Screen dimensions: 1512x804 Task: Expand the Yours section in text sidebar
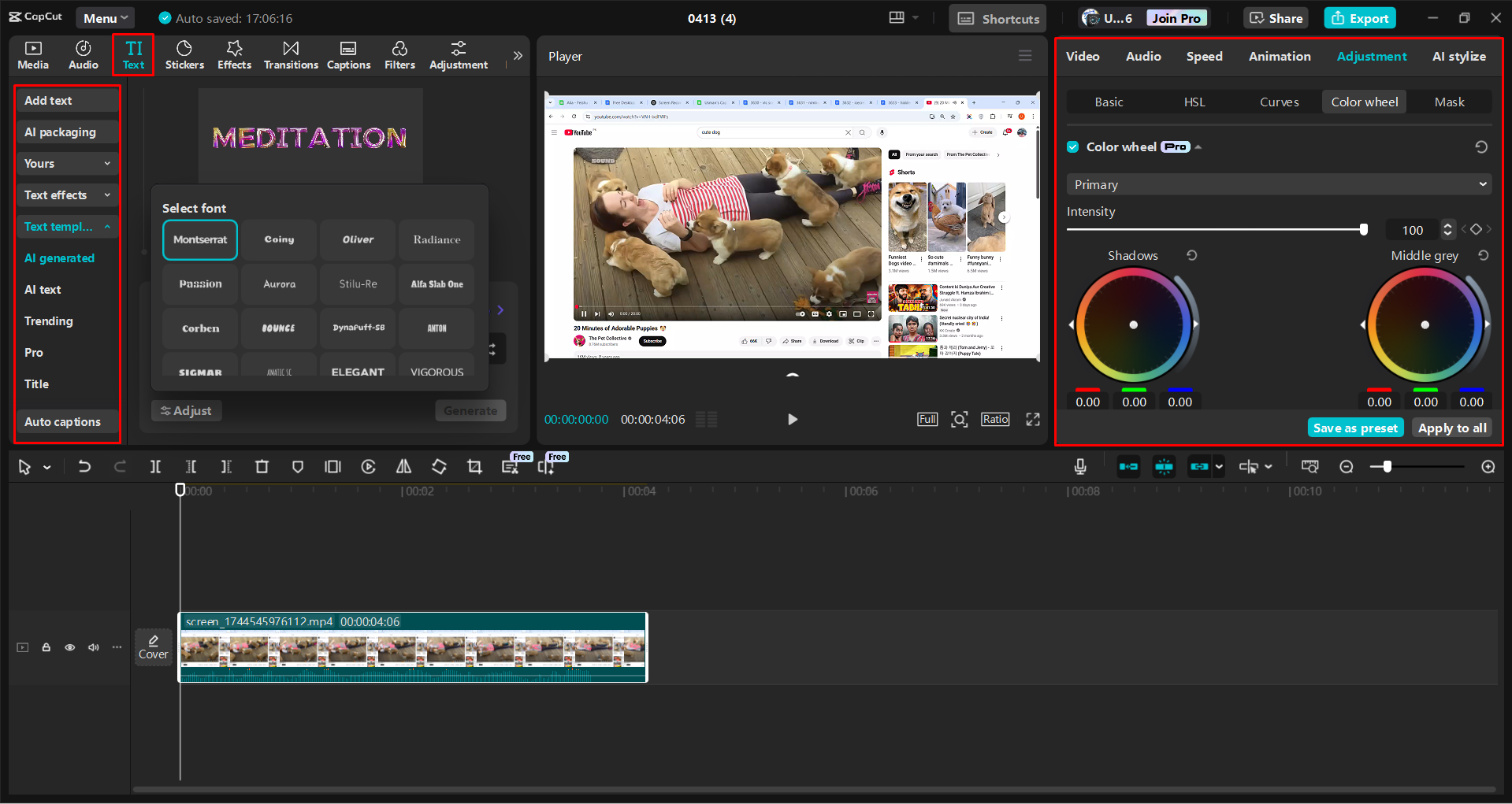[67, 163]
